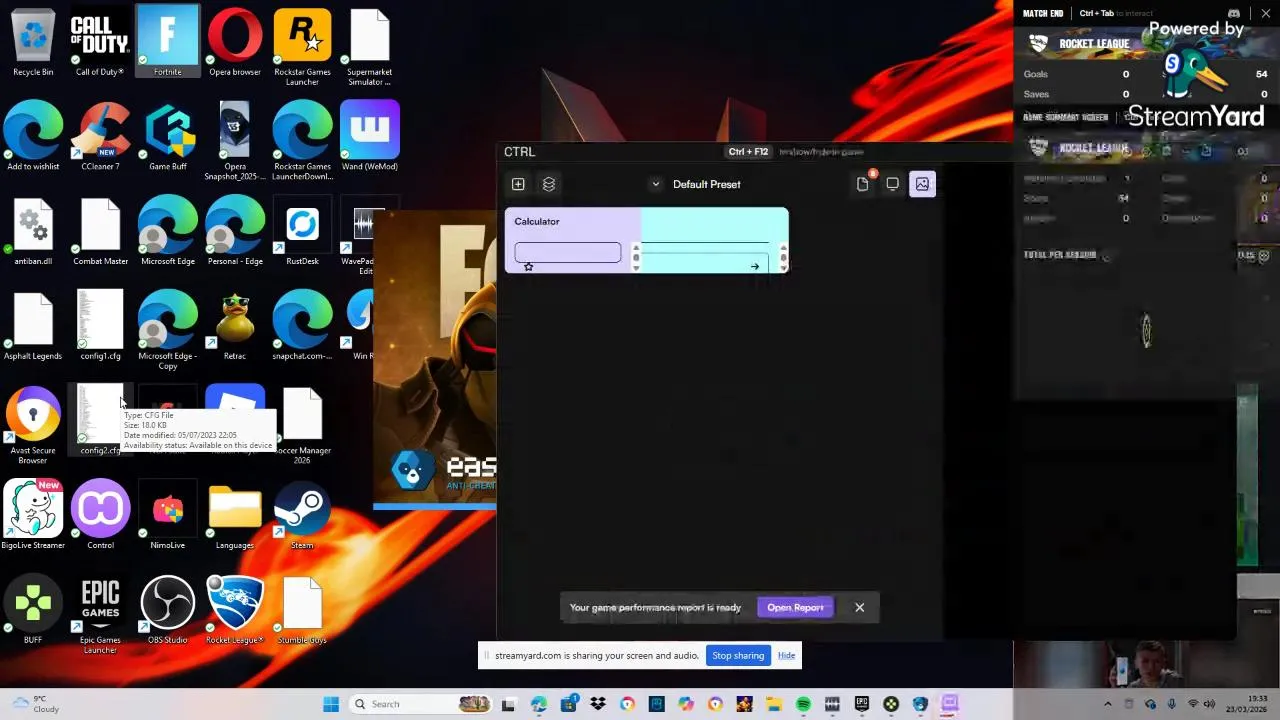
Task: Toggle the highlighted image icon in overlay
Action: 922,184
